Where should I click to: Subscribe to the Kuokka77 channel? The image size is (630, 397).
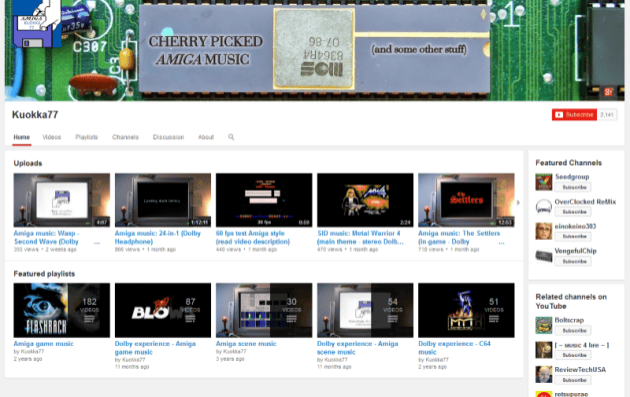click(574, 115)
